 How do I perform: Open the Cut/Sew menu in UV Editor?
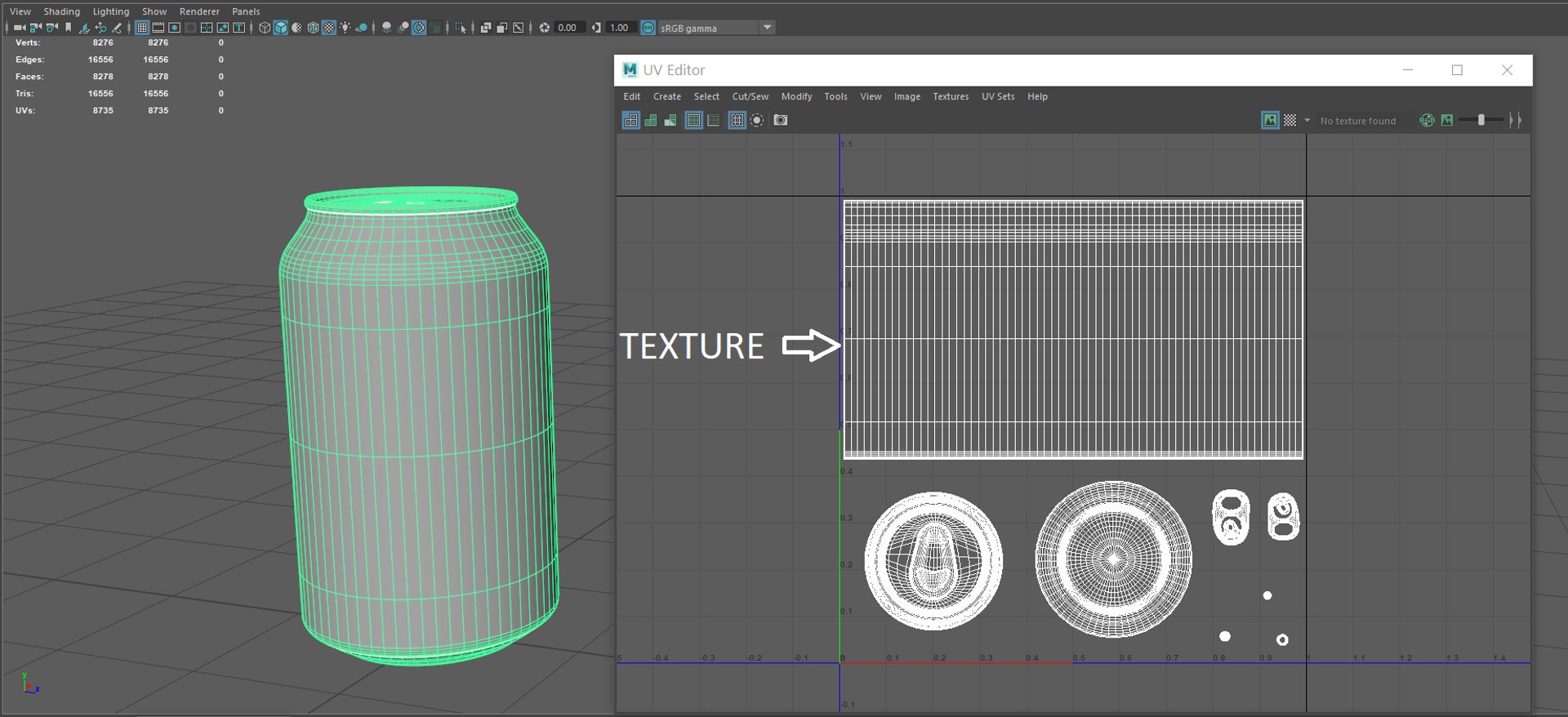[751, 96]
